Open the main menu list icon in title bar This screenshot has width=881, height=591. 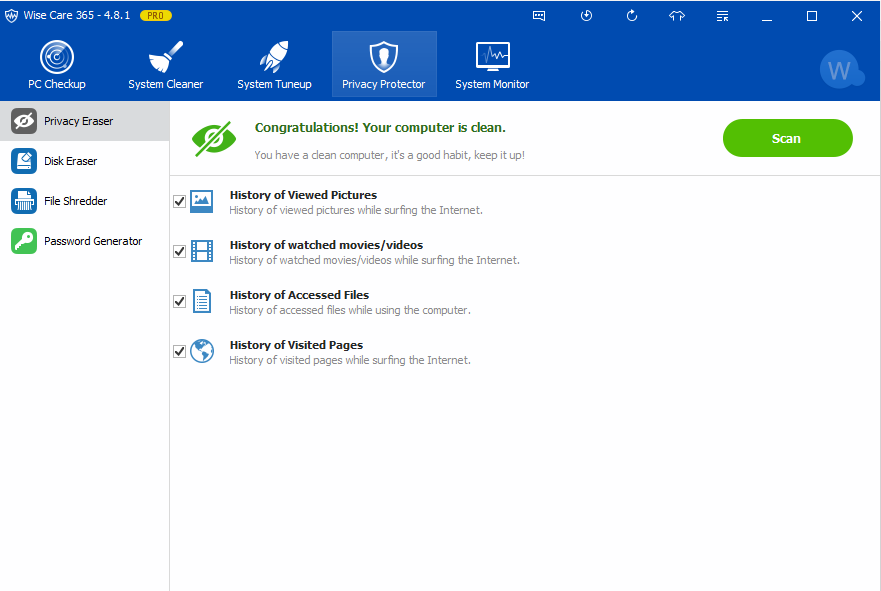[723, 16]
